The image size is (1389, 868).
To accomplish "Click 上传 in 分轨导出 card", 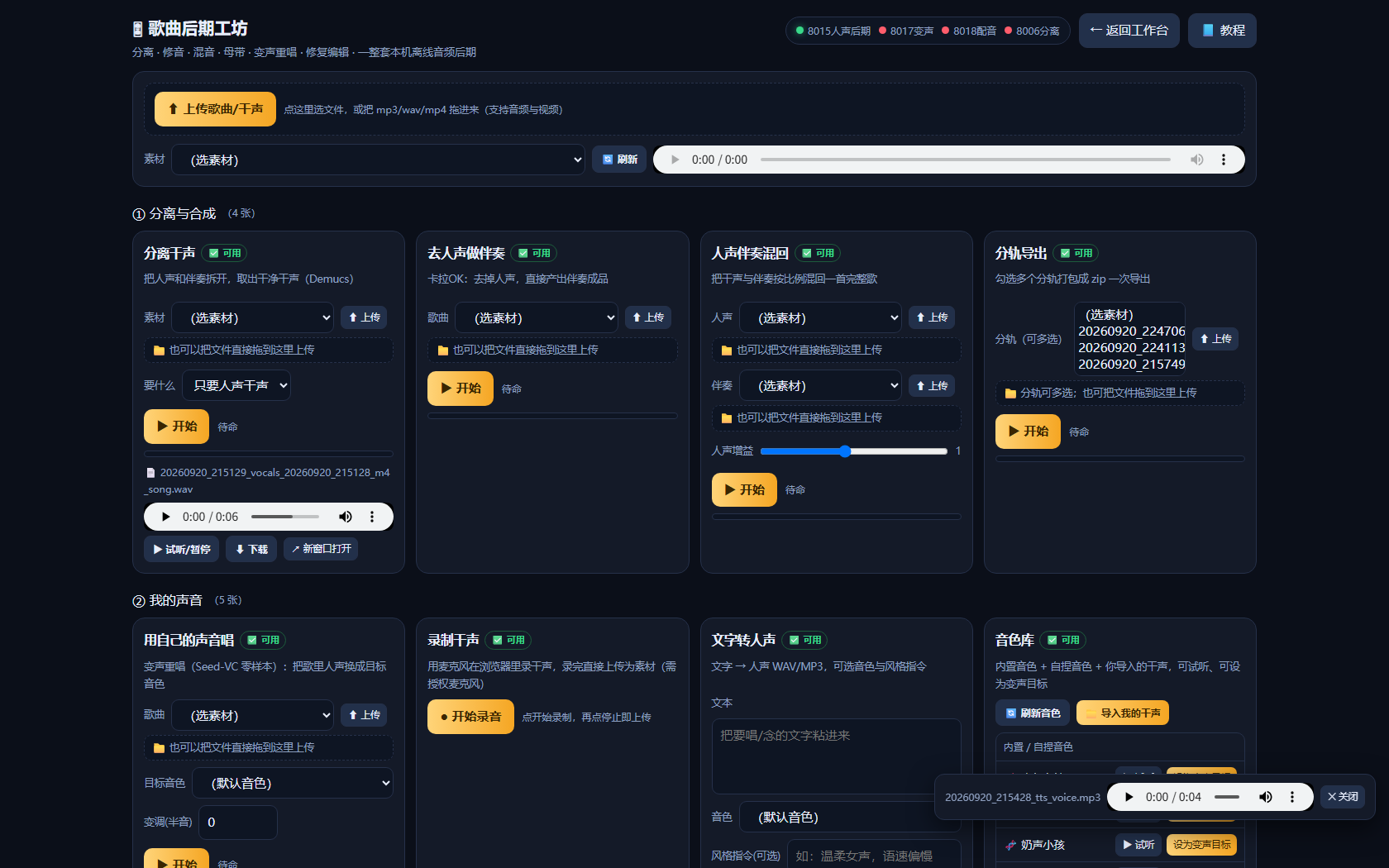I will click(x=1215, y=339).
